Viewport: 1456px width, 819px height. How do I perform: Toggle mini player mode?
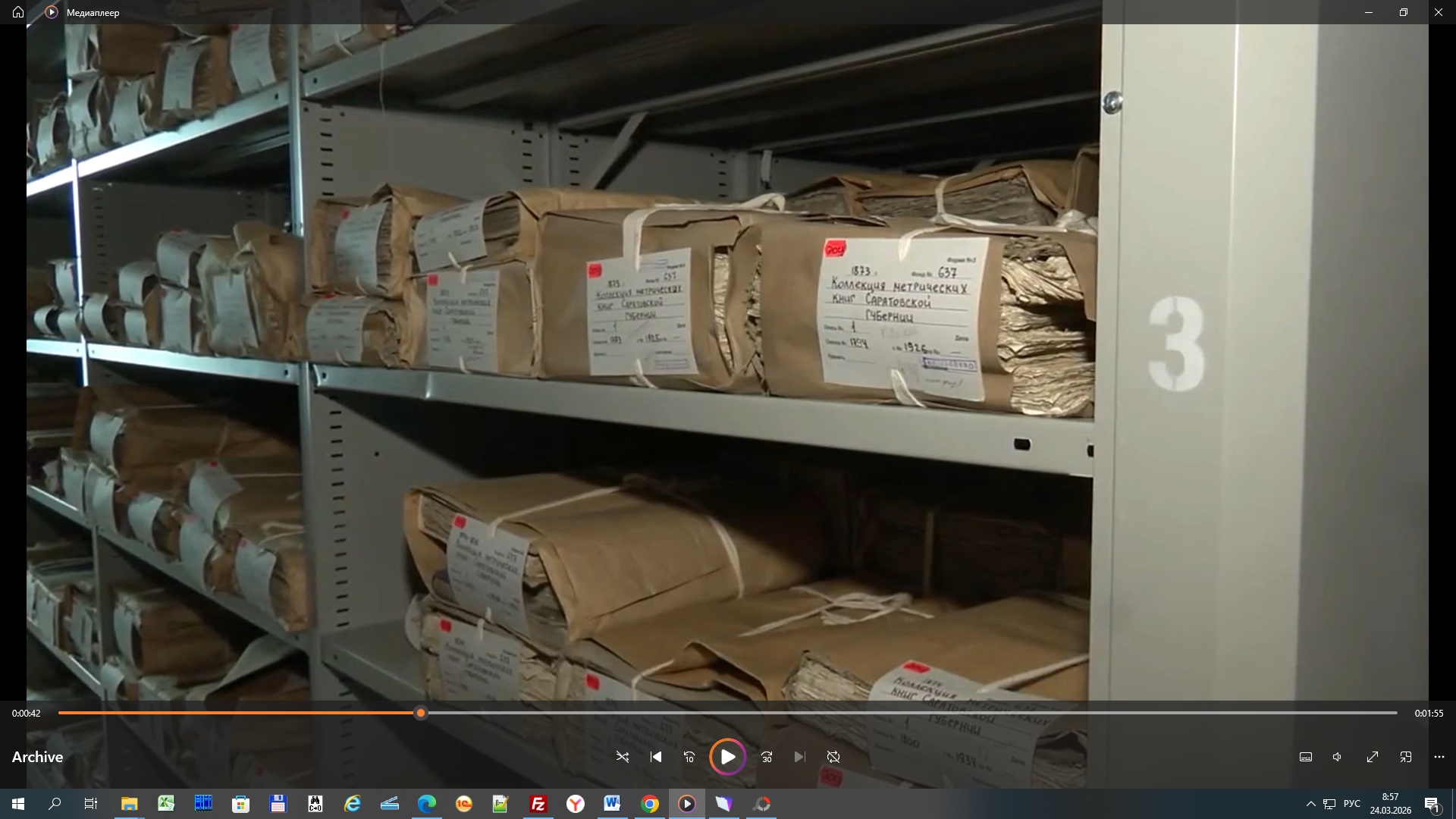1406,757
